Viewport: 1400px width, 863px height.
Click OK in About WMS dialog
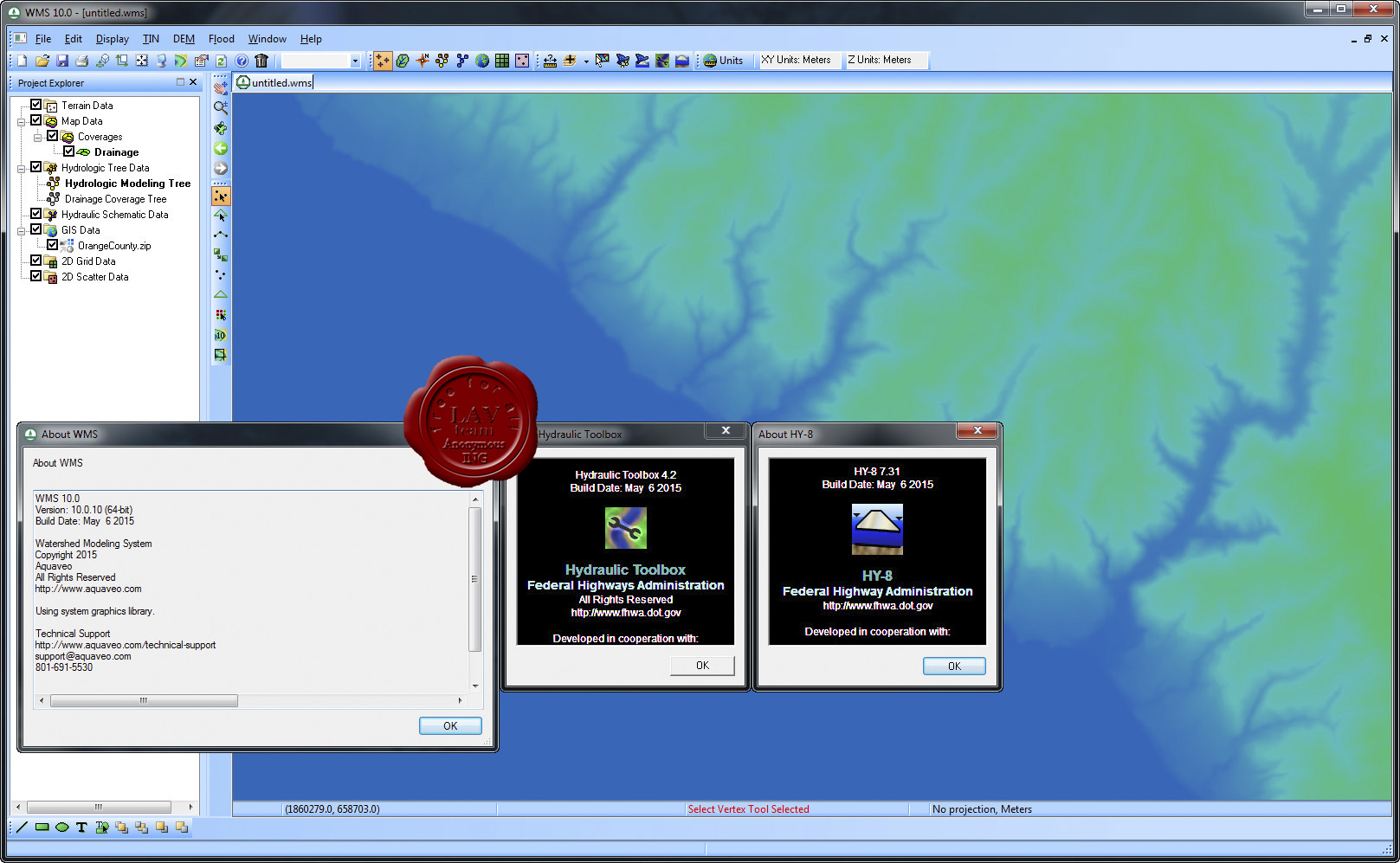[450, 726]
